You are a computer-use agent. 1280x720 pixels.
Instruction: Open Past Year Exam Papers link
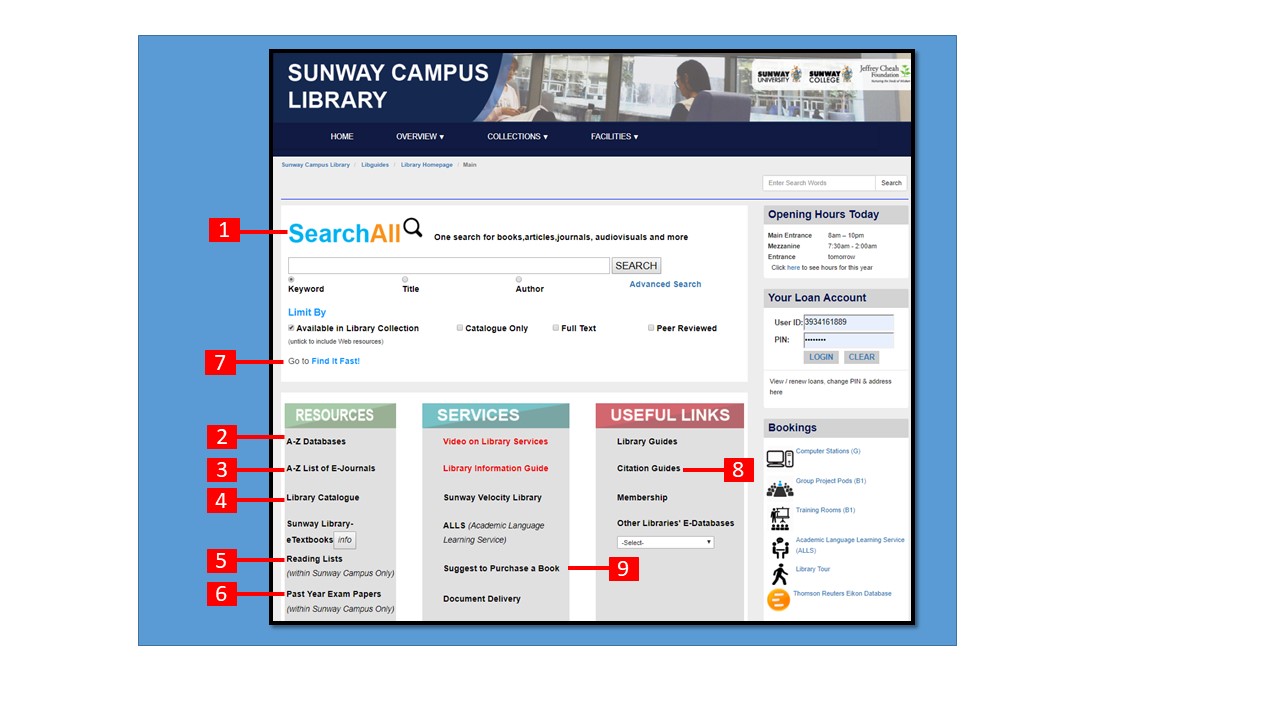(x=333, y=594)
